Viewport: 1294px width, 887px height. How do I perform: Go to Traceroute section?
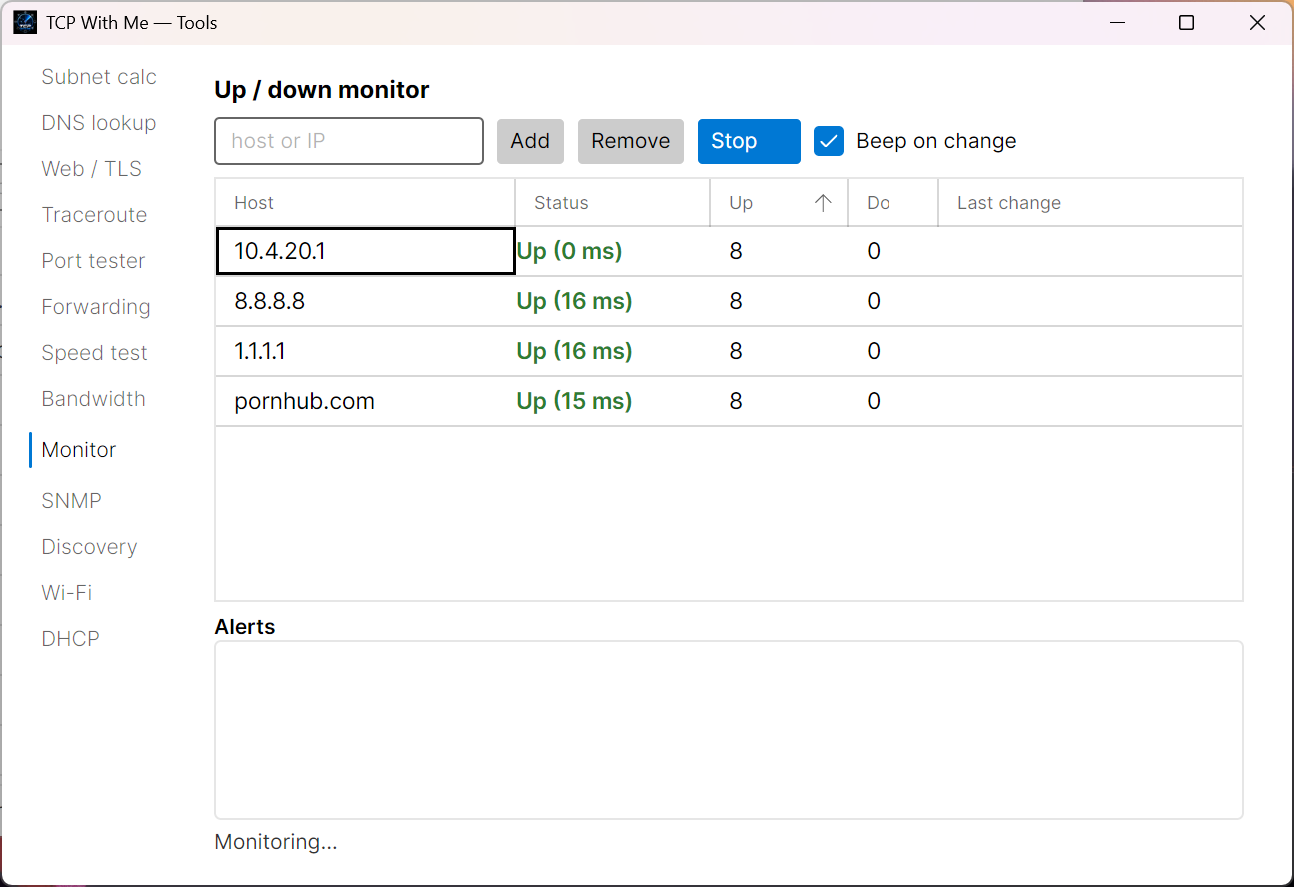94,215
